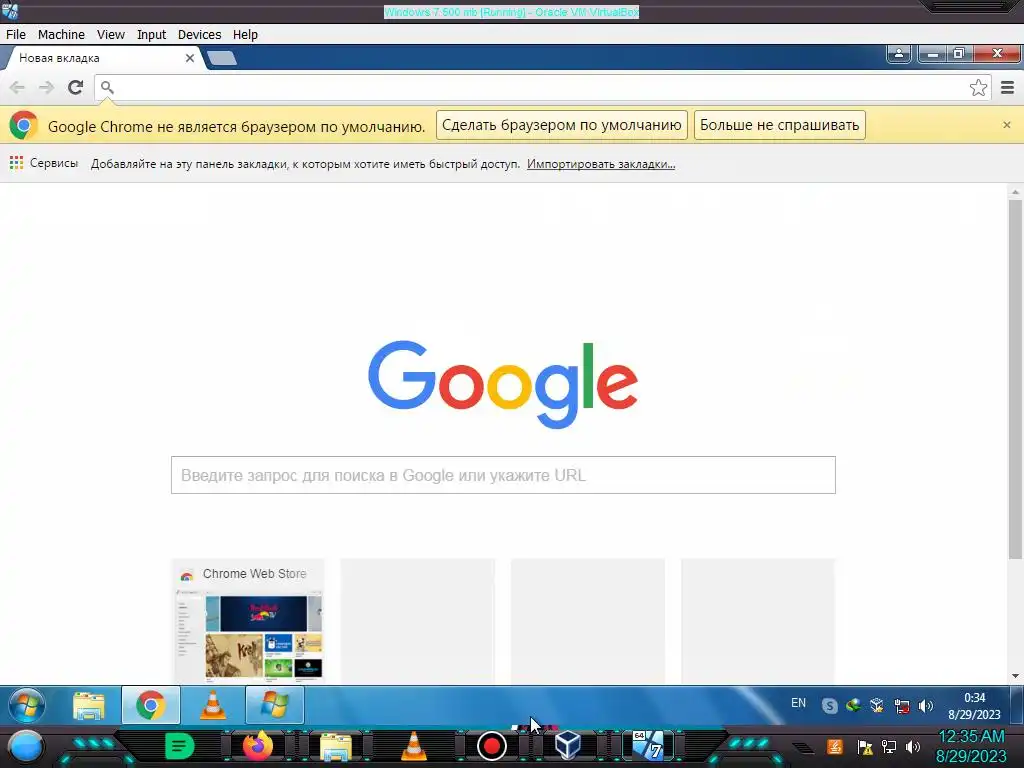The image size is (1024, 768).
Task: Bookmark this page with the star icon
Action: point(978,88)
